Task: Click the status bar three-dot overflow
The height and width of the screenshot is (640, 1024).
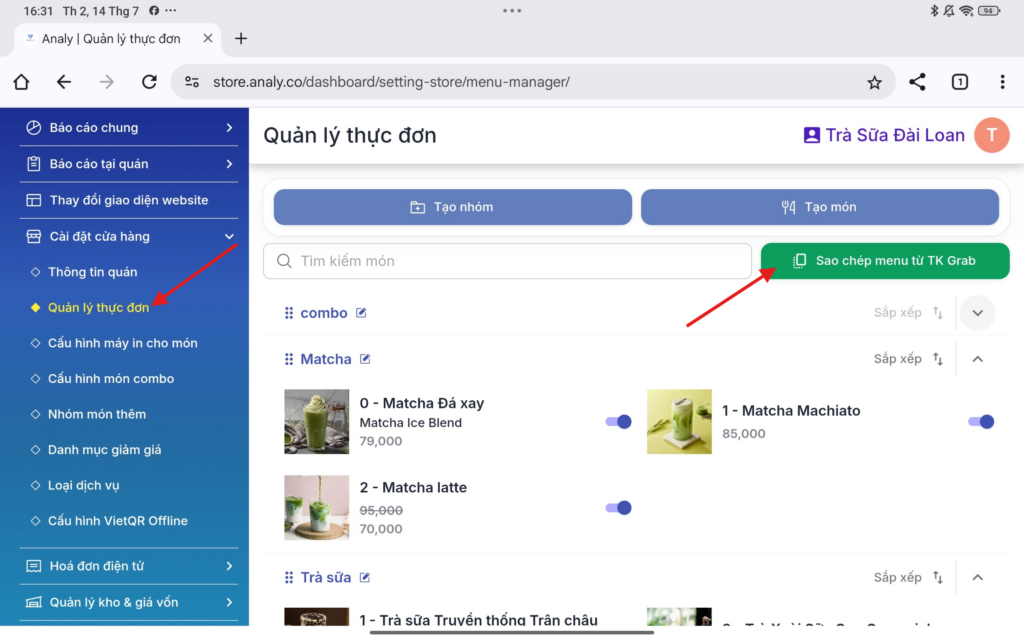Action: coord(512,10)
